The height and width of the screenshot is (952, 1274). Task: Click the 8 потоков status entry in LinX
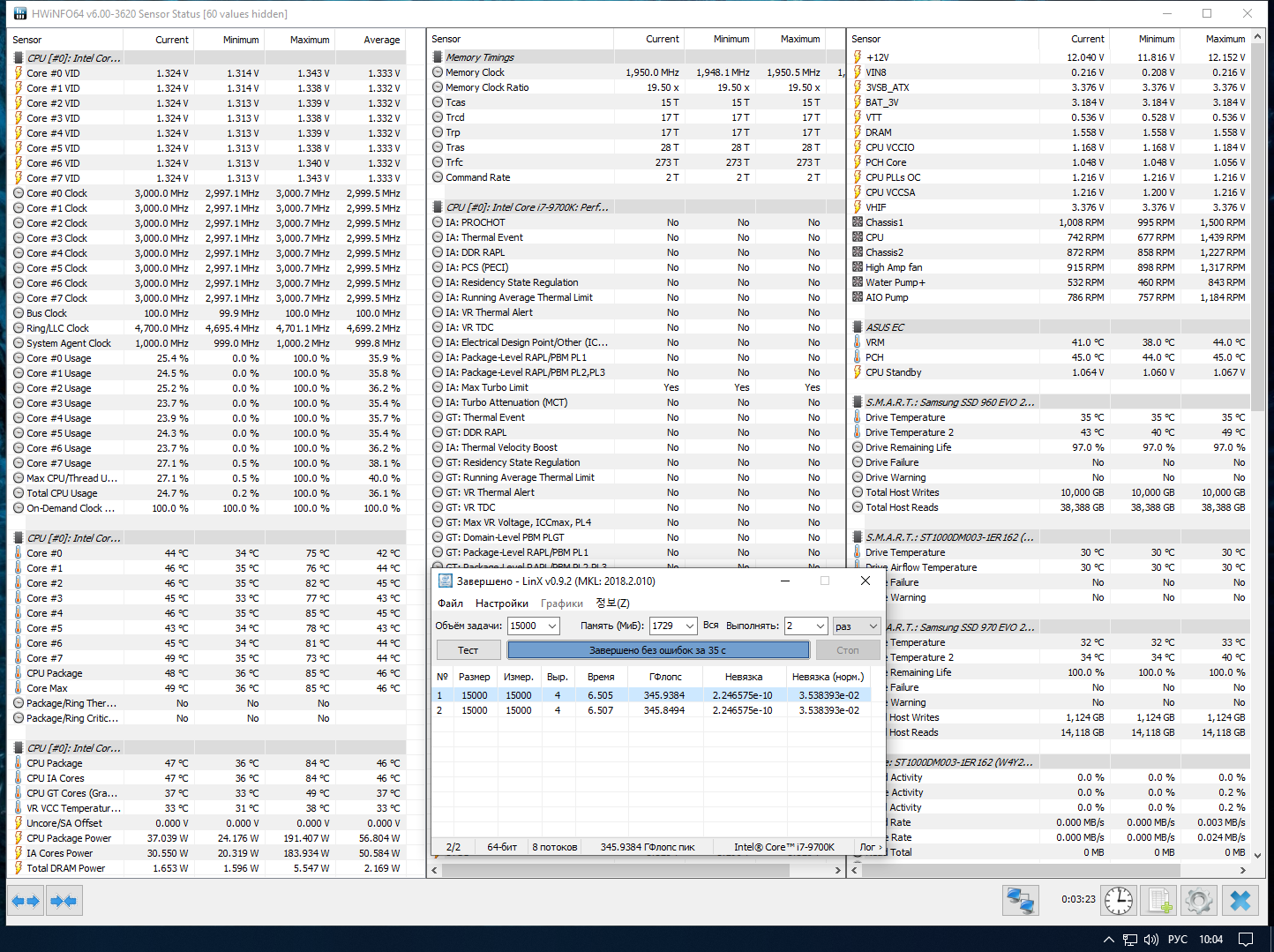pos(555,847)
